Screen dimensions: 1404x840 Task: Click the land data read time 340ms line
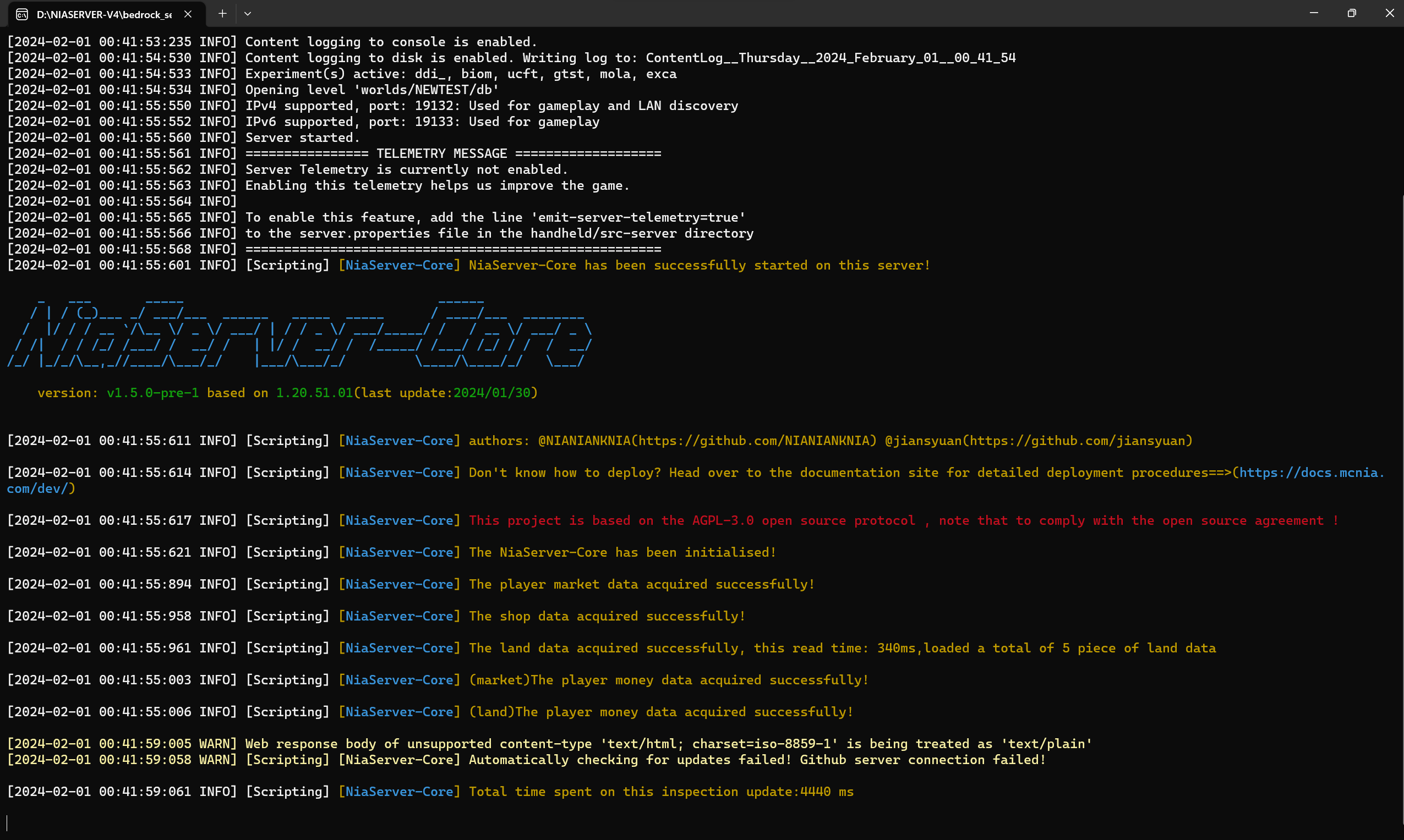pyautogui.click(x=842, y=648)
